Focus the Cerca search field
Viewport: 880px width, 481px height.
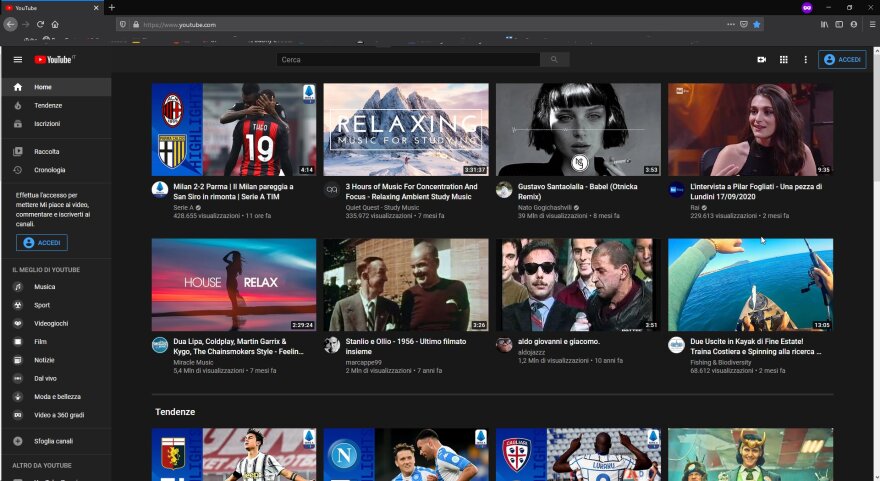pyautogui.click(x=410, y=60)
